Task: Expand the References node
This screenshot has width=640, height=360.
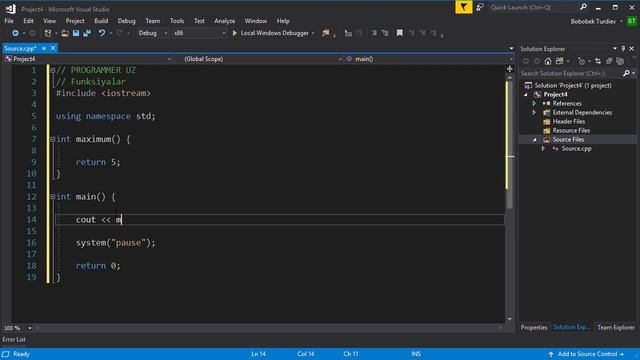Action: (534, 104)
